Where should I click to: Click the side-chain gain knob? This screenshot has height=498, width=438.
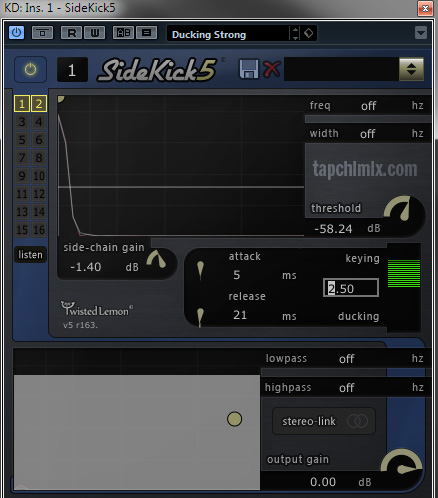(157, 259)
